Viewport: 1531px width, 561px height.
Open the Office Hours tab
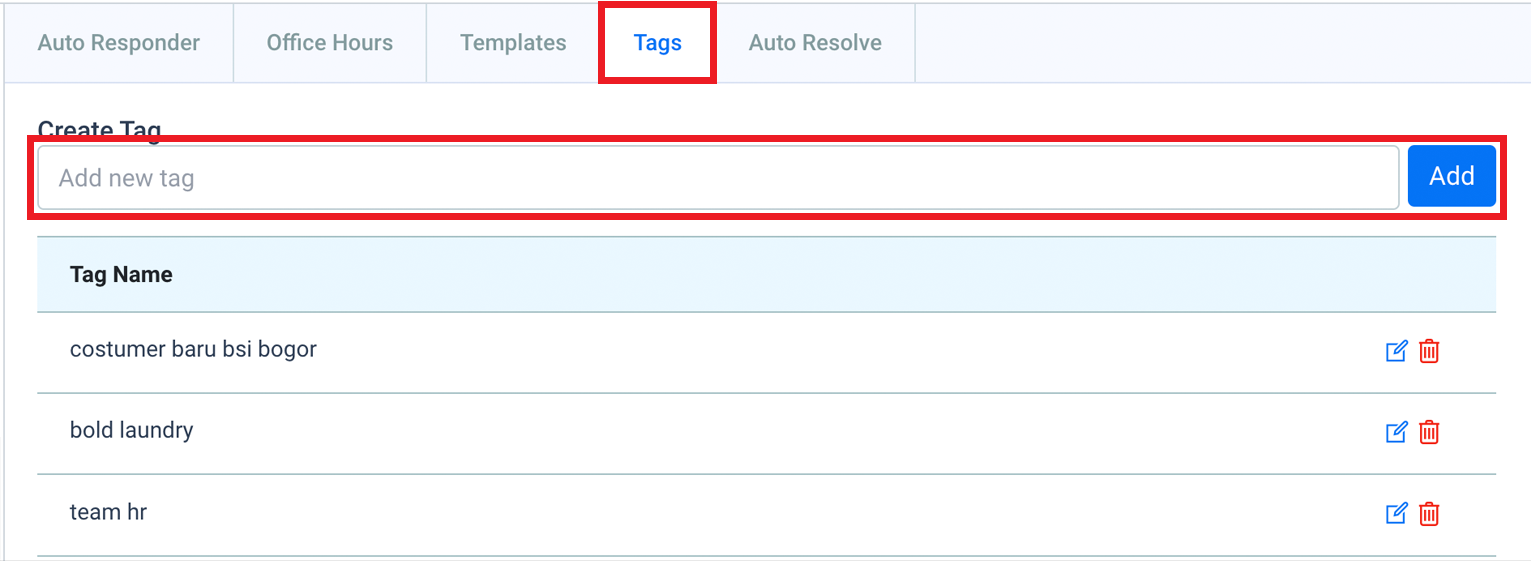coord(330,43)
